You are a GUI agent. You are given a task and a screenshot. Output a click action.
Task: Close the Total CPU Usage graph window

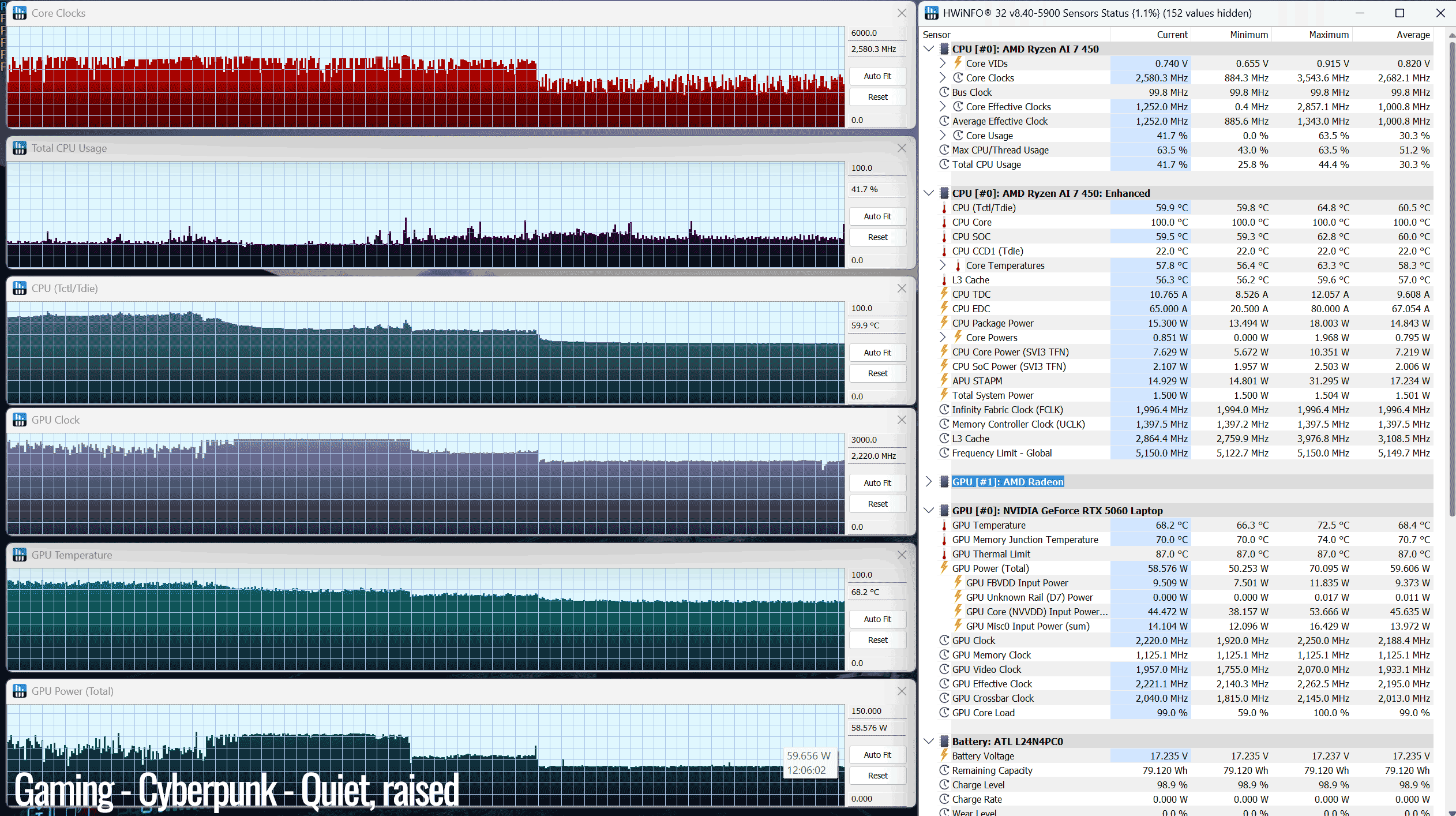(x=902, y=148)
